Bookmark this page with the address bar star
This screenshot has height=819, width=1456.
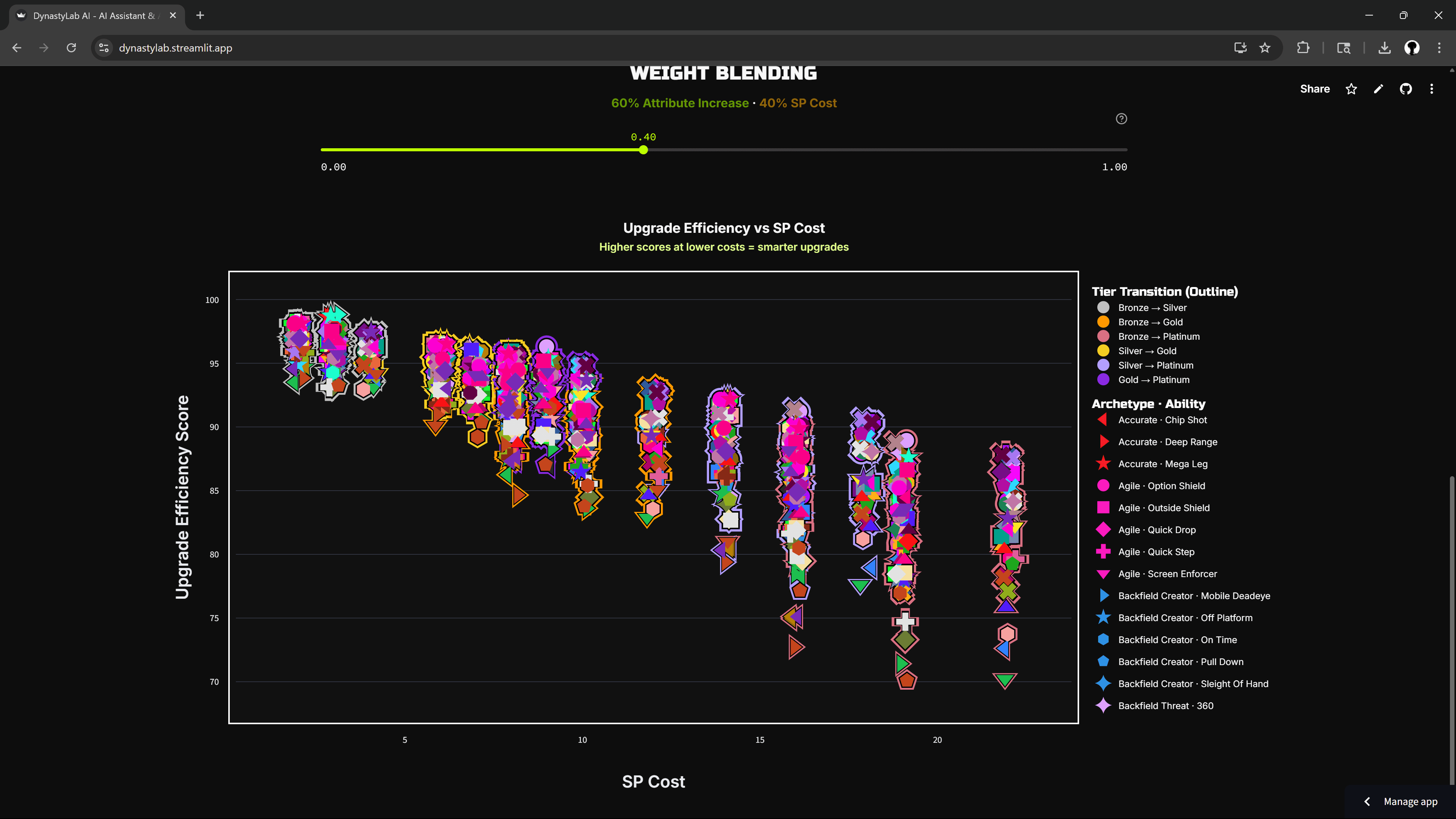[x=1265, y=48]
